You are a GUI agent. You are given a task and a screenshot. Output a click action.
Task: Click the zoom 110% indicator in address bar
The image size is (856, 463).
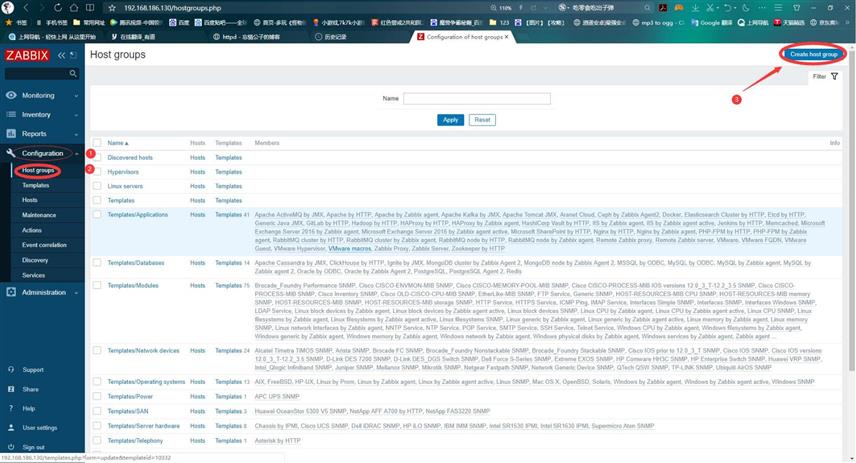[501, 8]
